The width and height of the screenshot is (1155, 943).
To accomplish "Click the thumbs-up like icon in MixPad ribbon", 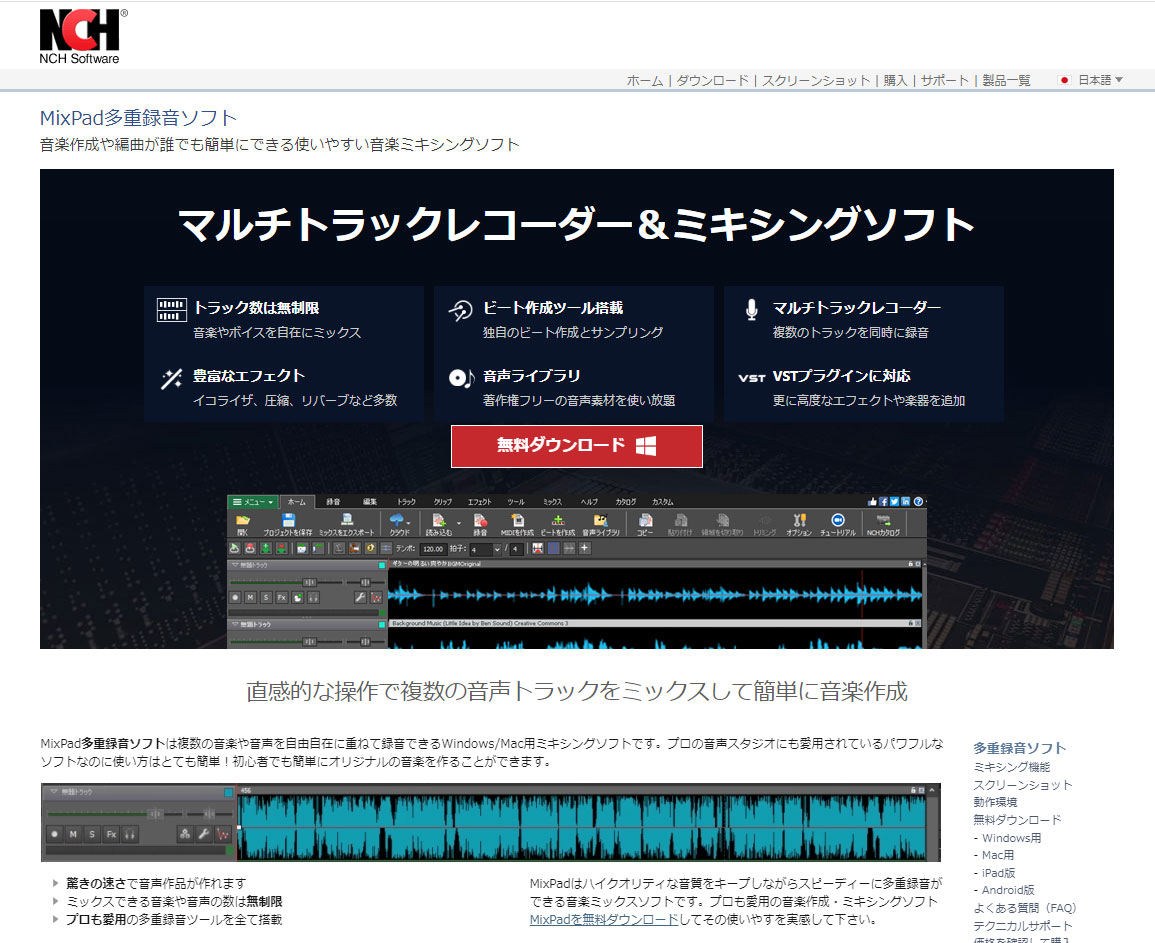I will coord(872,502).
